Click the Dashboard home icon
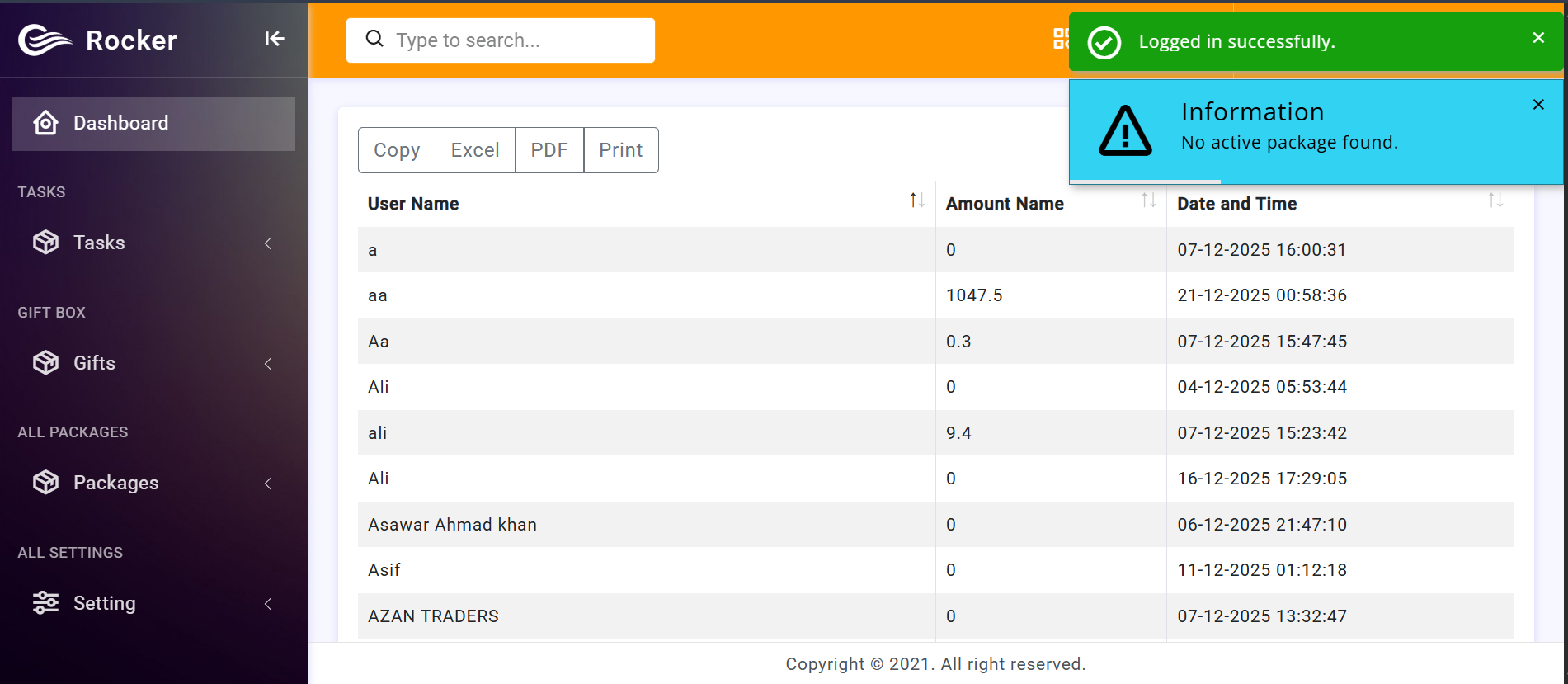Screen dimensions: 1568x684 [45, 123]
